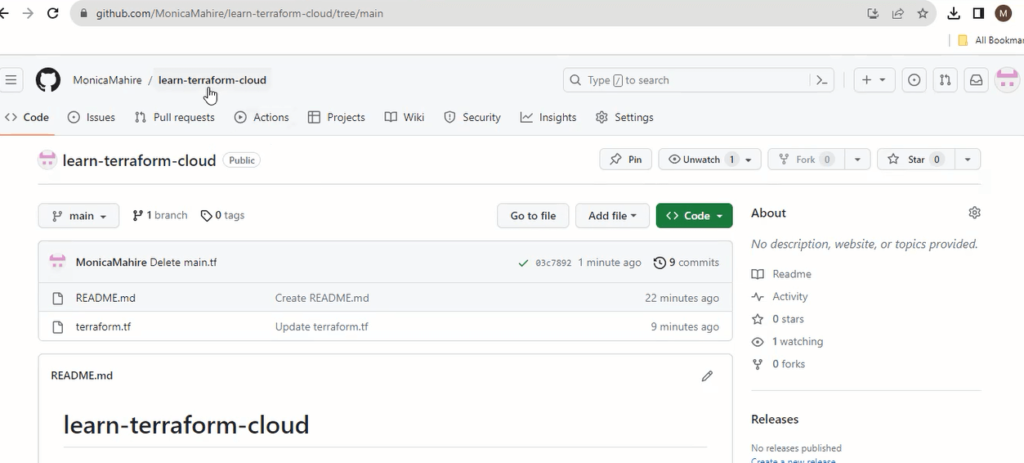
Task: Open the user avatar menu in the header
Action: pos(1007,80)
